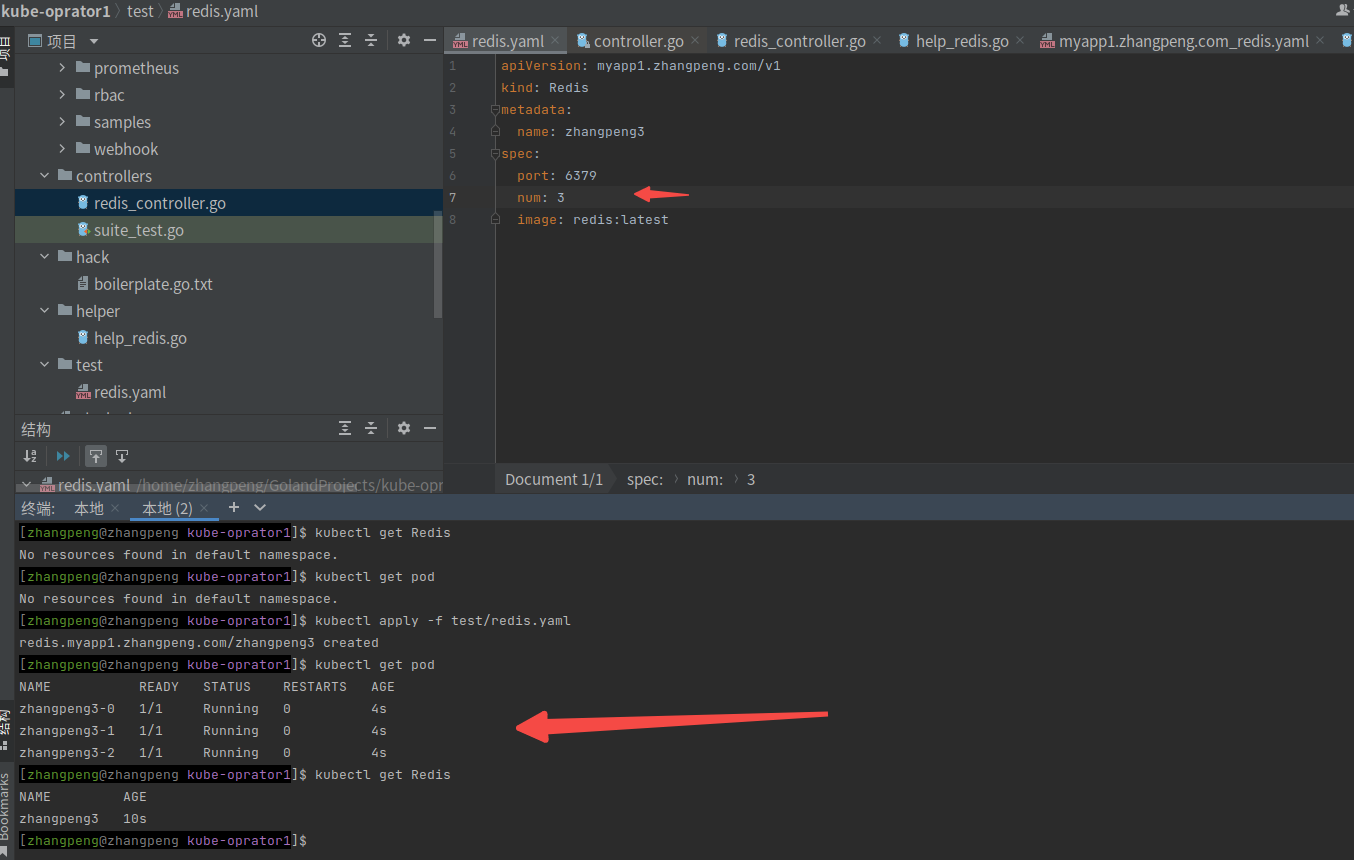Image resolution: width=1354 pixels, height=860 pixels.
Task: Click the num: breadcrumb in editor footer
Action: point(705,479)
